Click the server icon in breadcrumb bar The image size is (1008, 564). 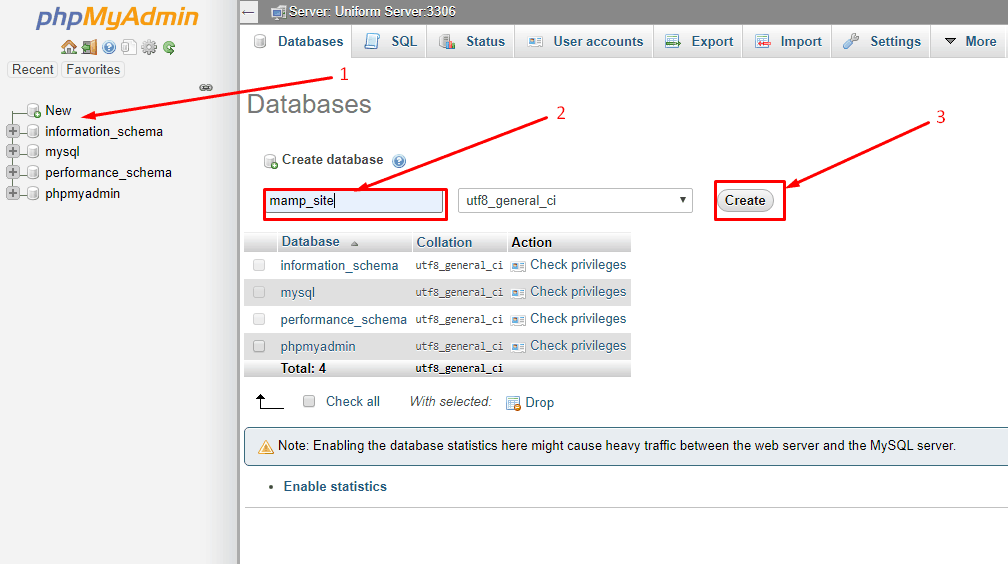point(278,12)
